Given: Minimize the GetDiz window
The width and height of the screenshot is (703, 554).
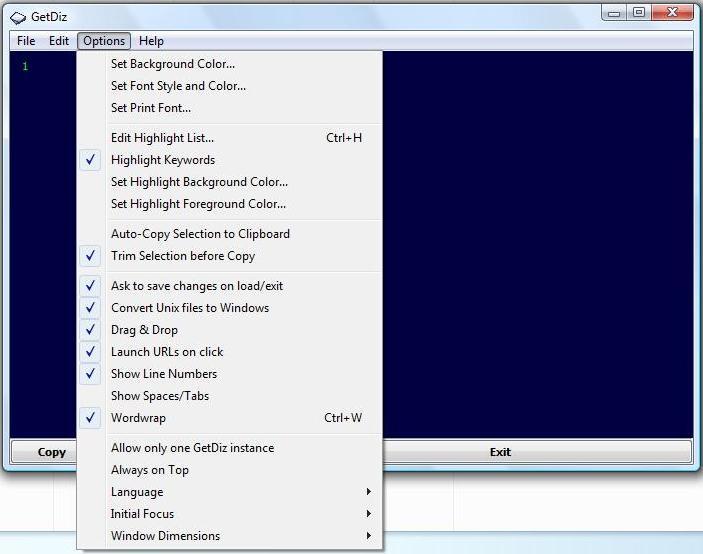Looking at the screenshot, I should tap(614, 13).
